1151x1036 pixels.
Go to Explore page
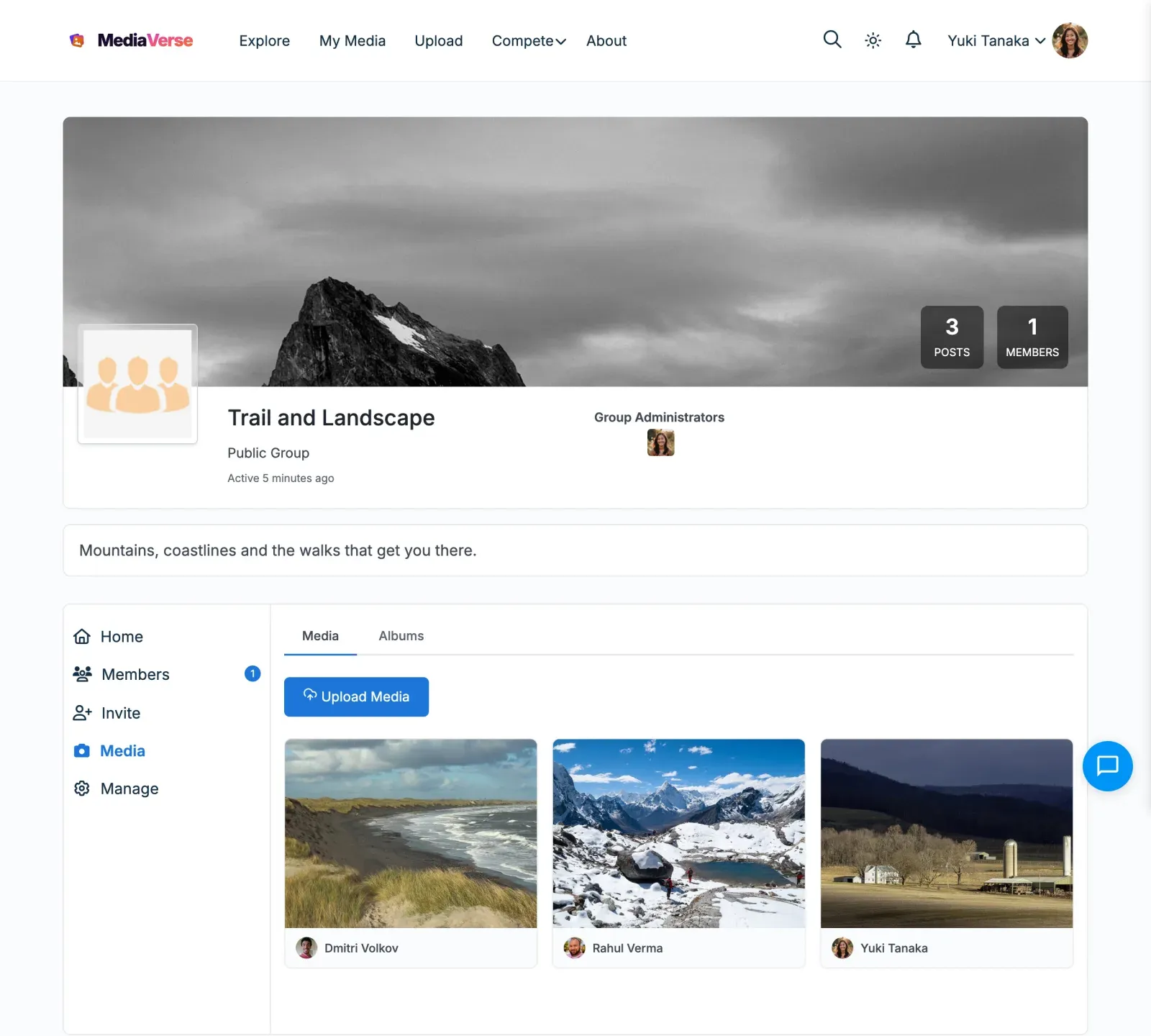[265, 41]
